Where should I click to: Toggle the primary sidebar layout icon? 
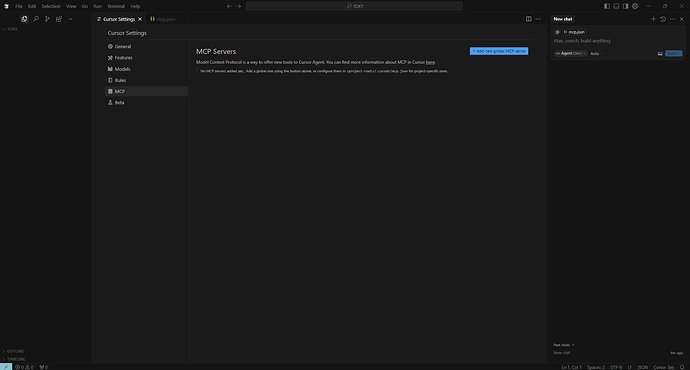tap(607, 6)
